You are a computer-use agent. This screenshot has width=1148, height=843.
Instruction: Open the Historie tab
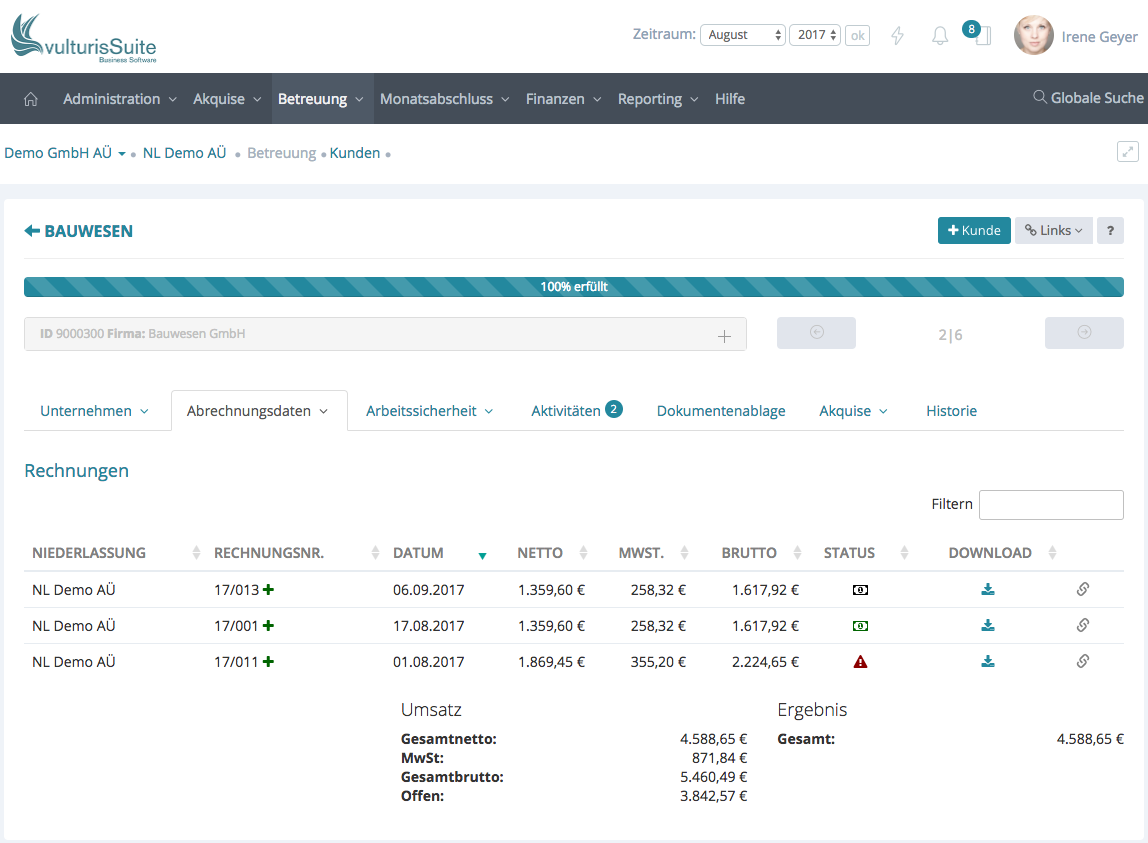pos(951,411)
